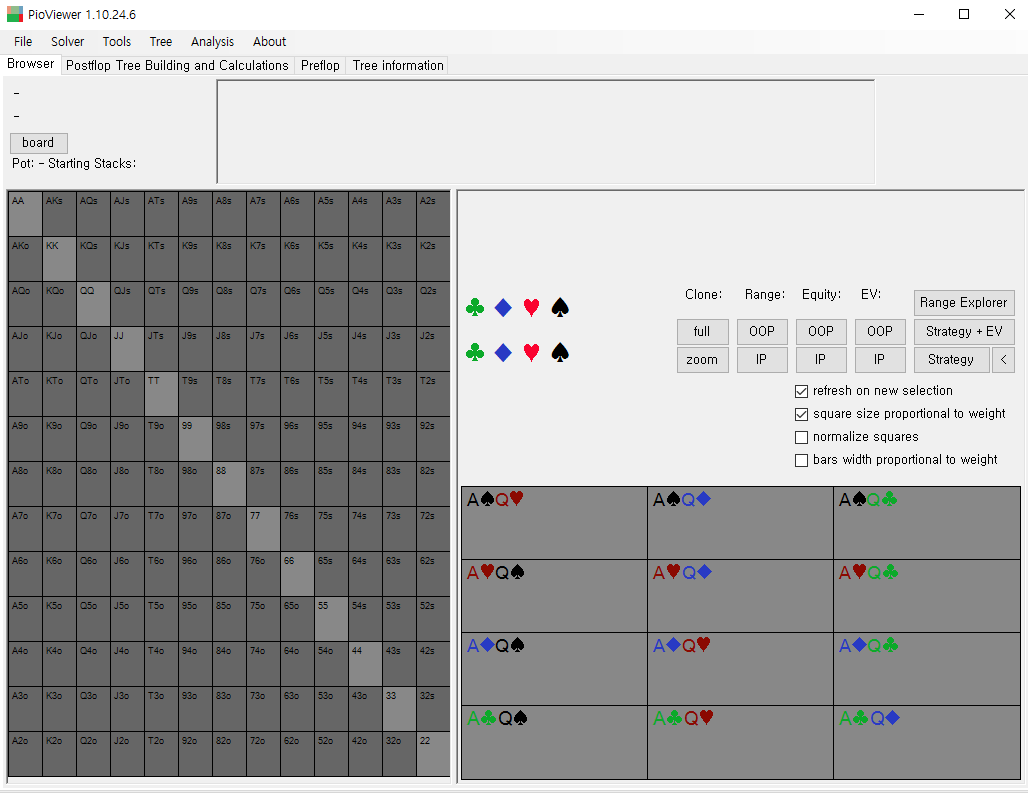Image resolution: width=1028 pixels, height=793 pixels.
Task: Open the Analysis menu
Action: click(x=212, y=41)
